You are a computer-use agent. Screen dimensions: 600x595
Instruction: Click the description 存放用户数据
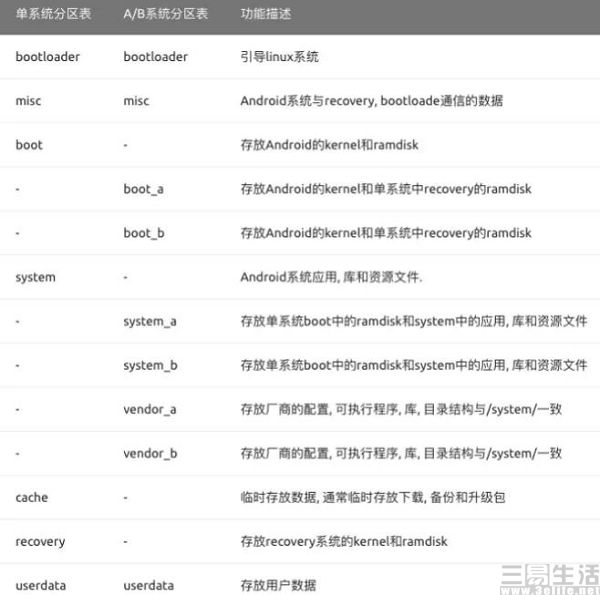pyautogui.click(x=278, y=585)
